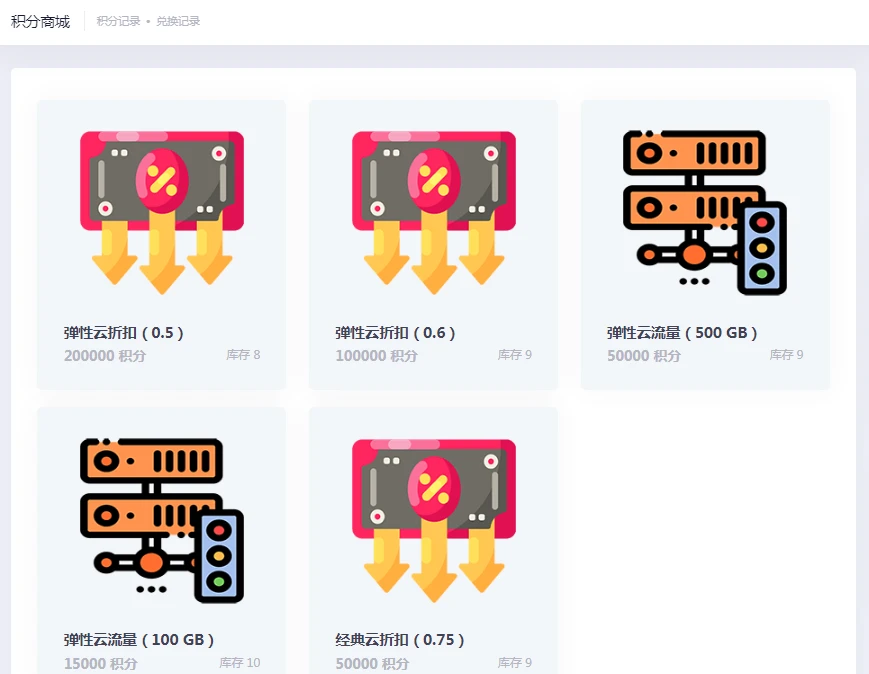Click the 经典云折扣 ( 0.75 ) product title
This screenshot has width=869, height=674.
pos(400,640)
